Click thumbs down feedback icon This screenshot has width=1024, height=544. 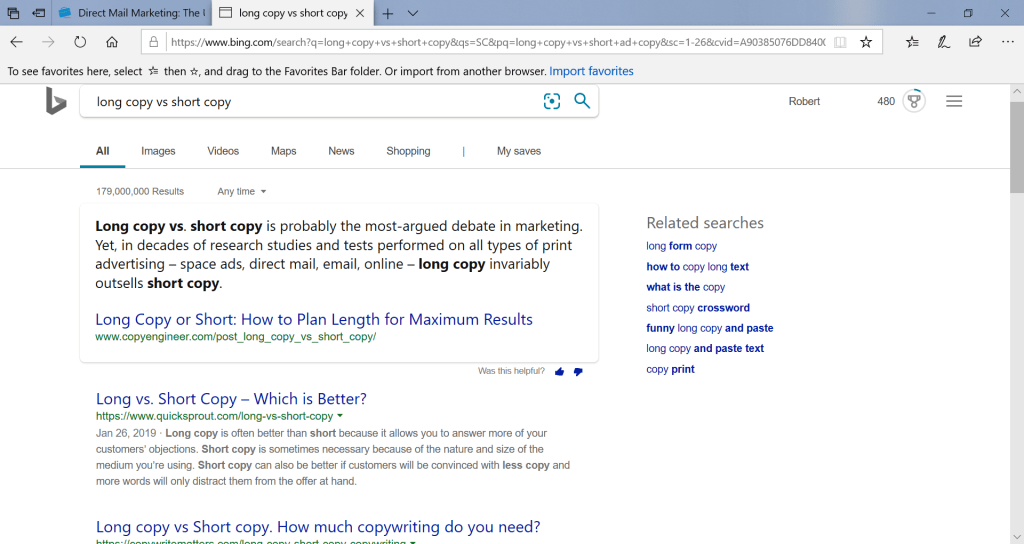[578, 372]
